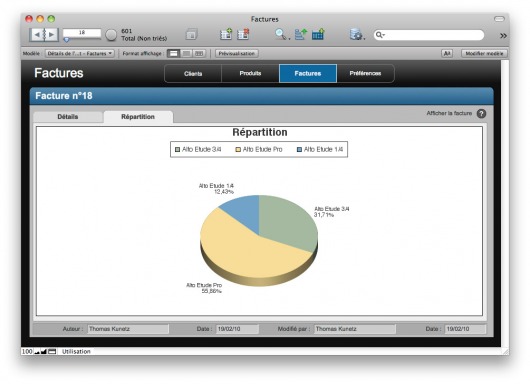The image size is (530, 384).
Task: Click the record navigation slider
Action: tap(82, 40)
